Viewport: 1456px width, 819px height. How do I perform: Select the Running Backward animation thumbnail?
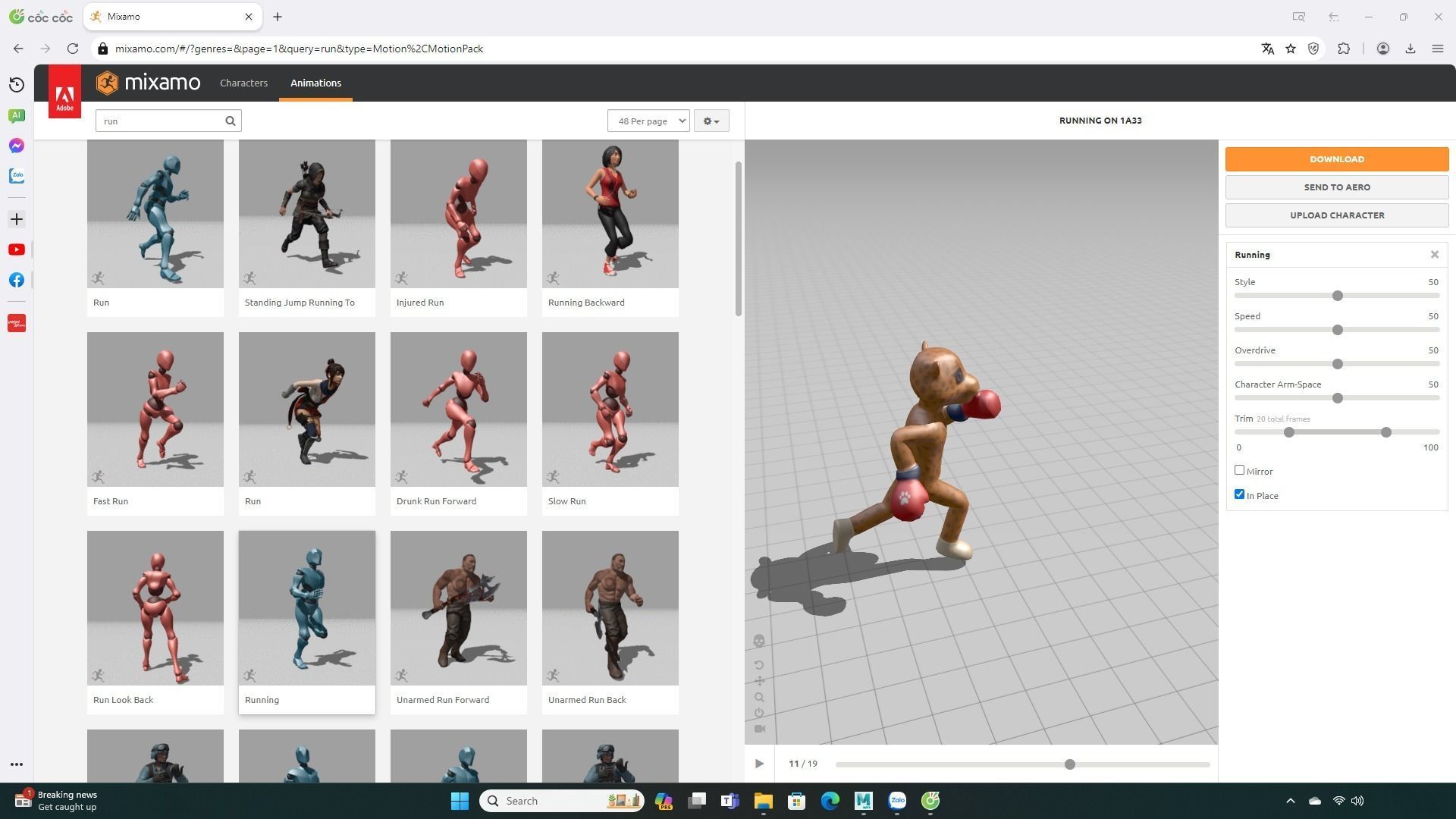610,215
